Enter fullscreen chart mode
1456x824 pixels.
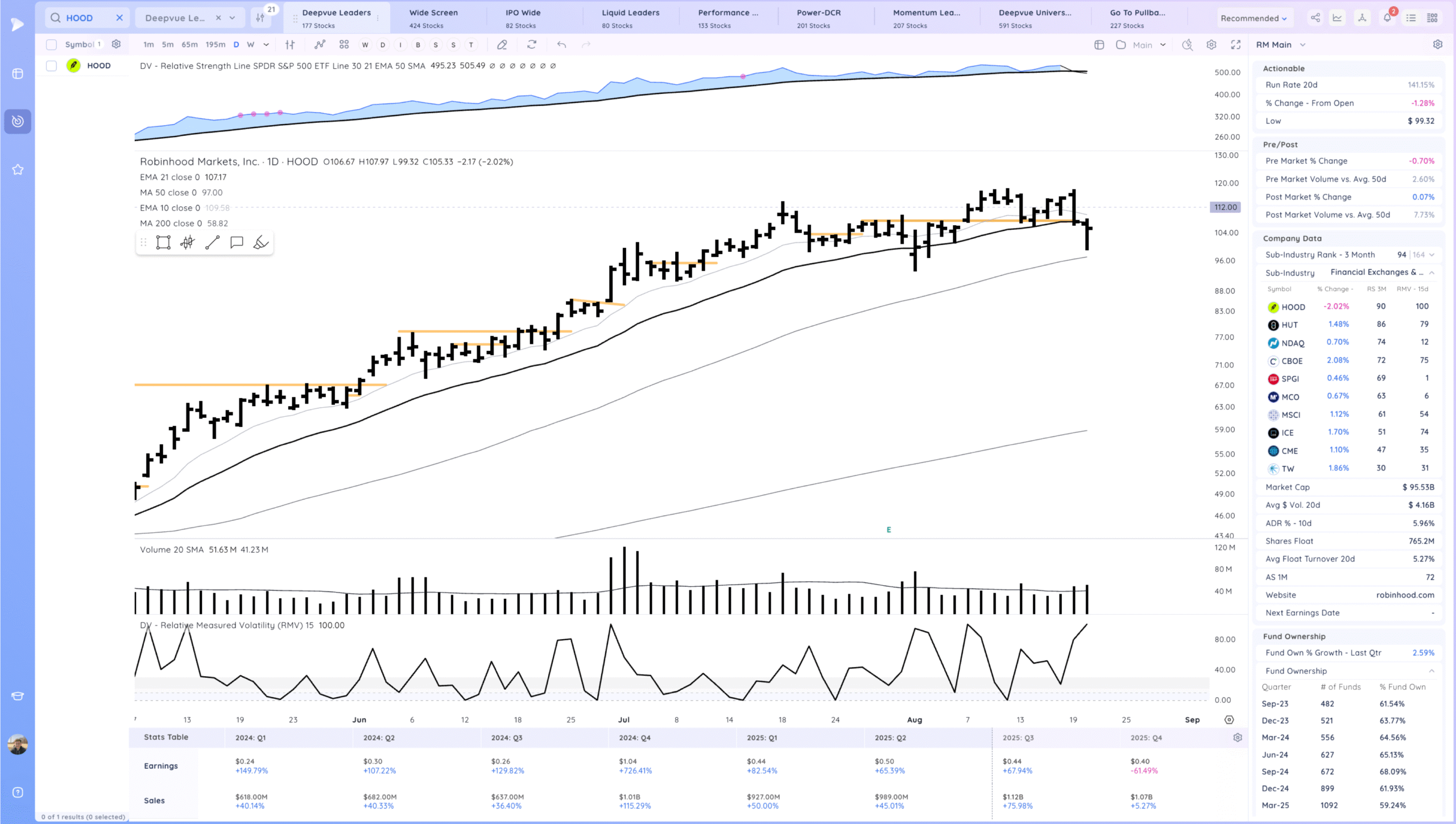[1236, 44]
